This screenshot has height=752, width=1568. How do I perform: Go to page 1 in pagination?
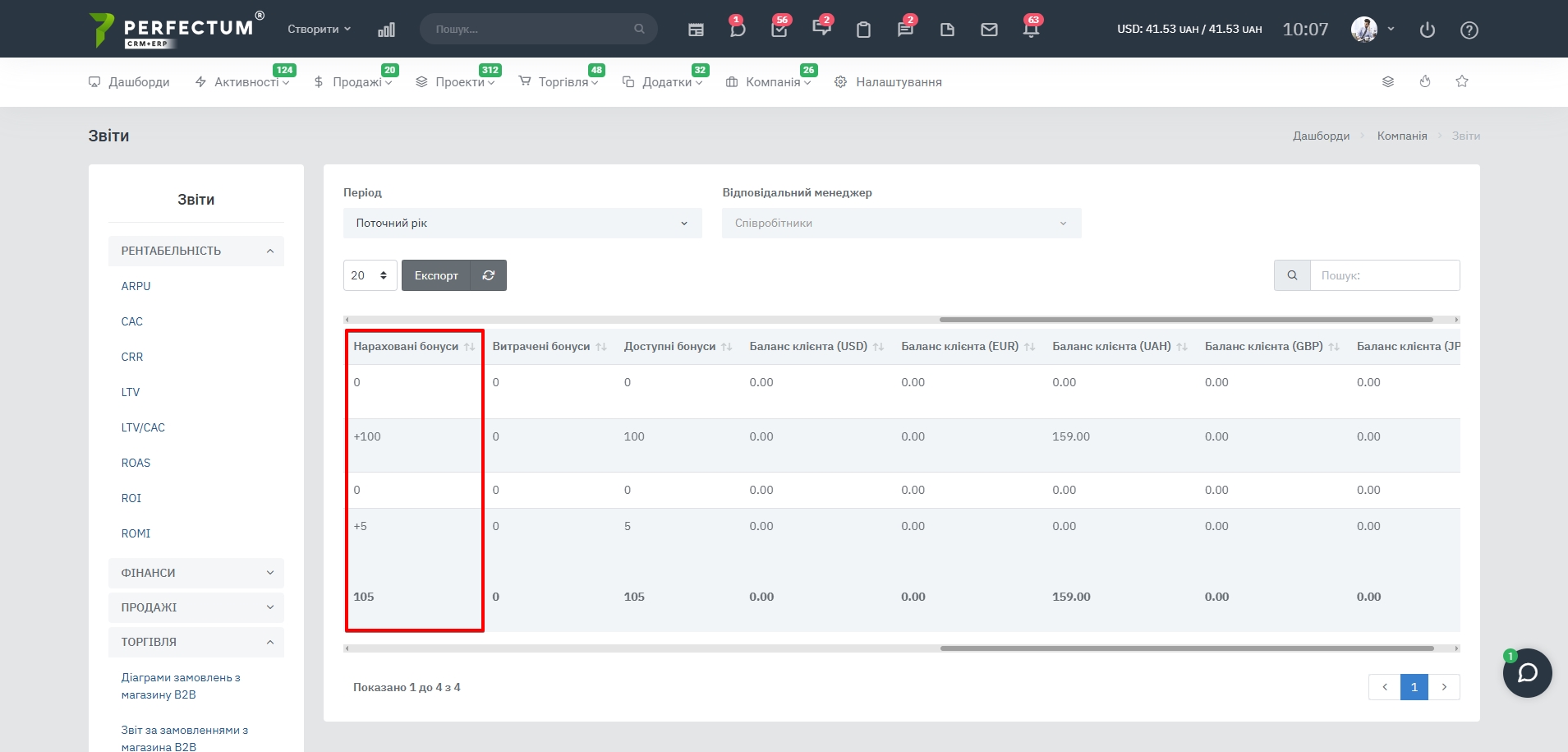click(1414, 687)
